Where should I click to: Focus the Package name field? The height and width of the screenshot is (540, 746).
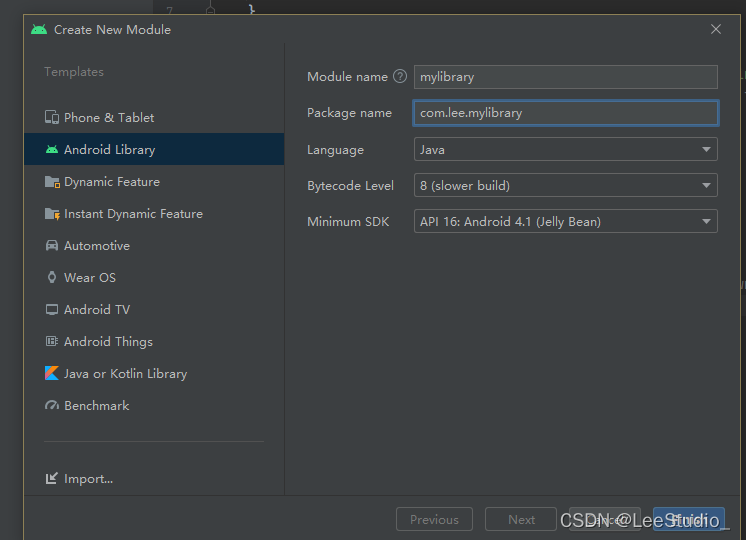tap(566, 113)
